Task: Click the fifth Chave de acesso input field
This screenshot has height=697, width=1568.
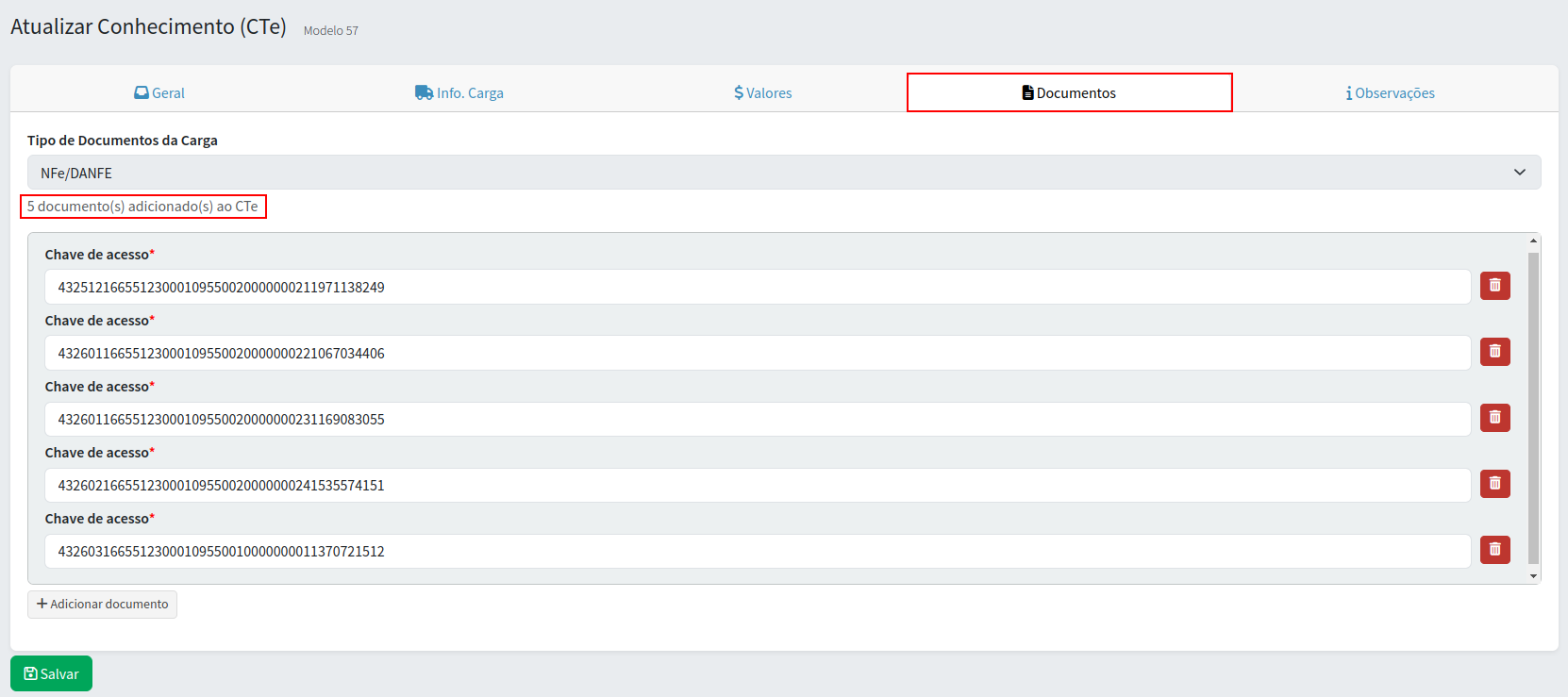Action: pos(757,552)
